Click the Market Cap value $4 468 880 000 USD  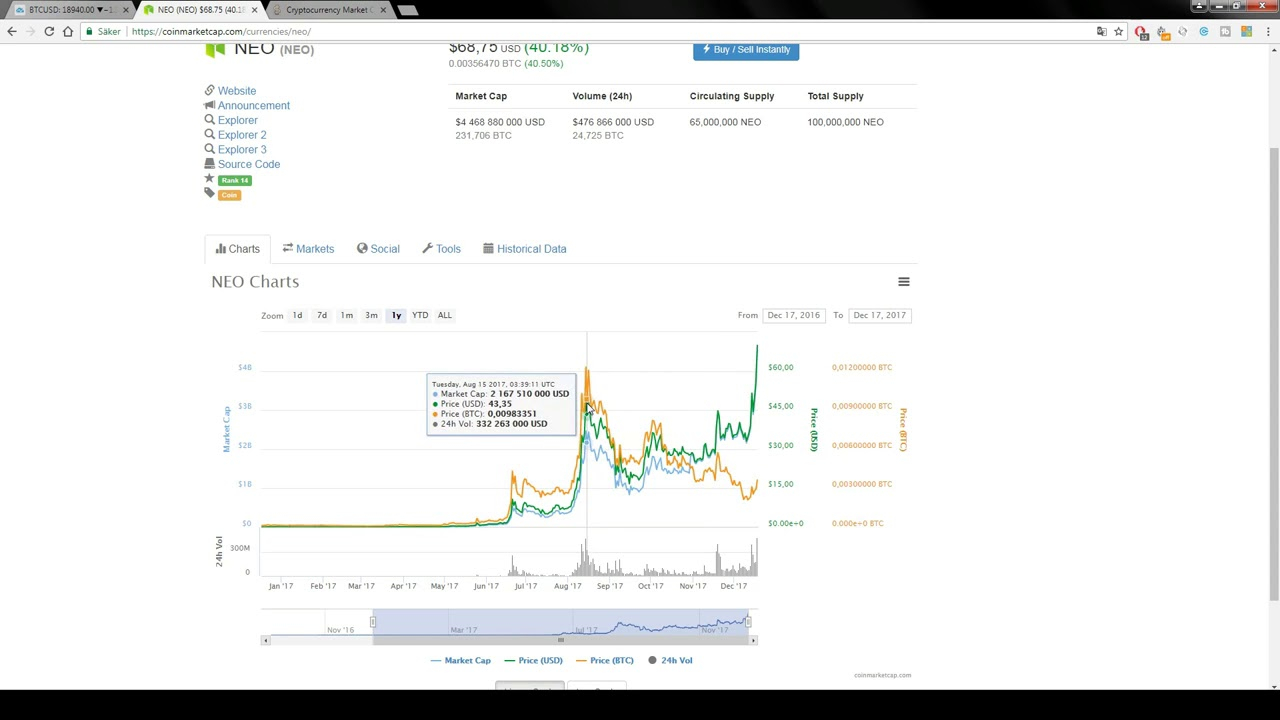coord(500,122)
